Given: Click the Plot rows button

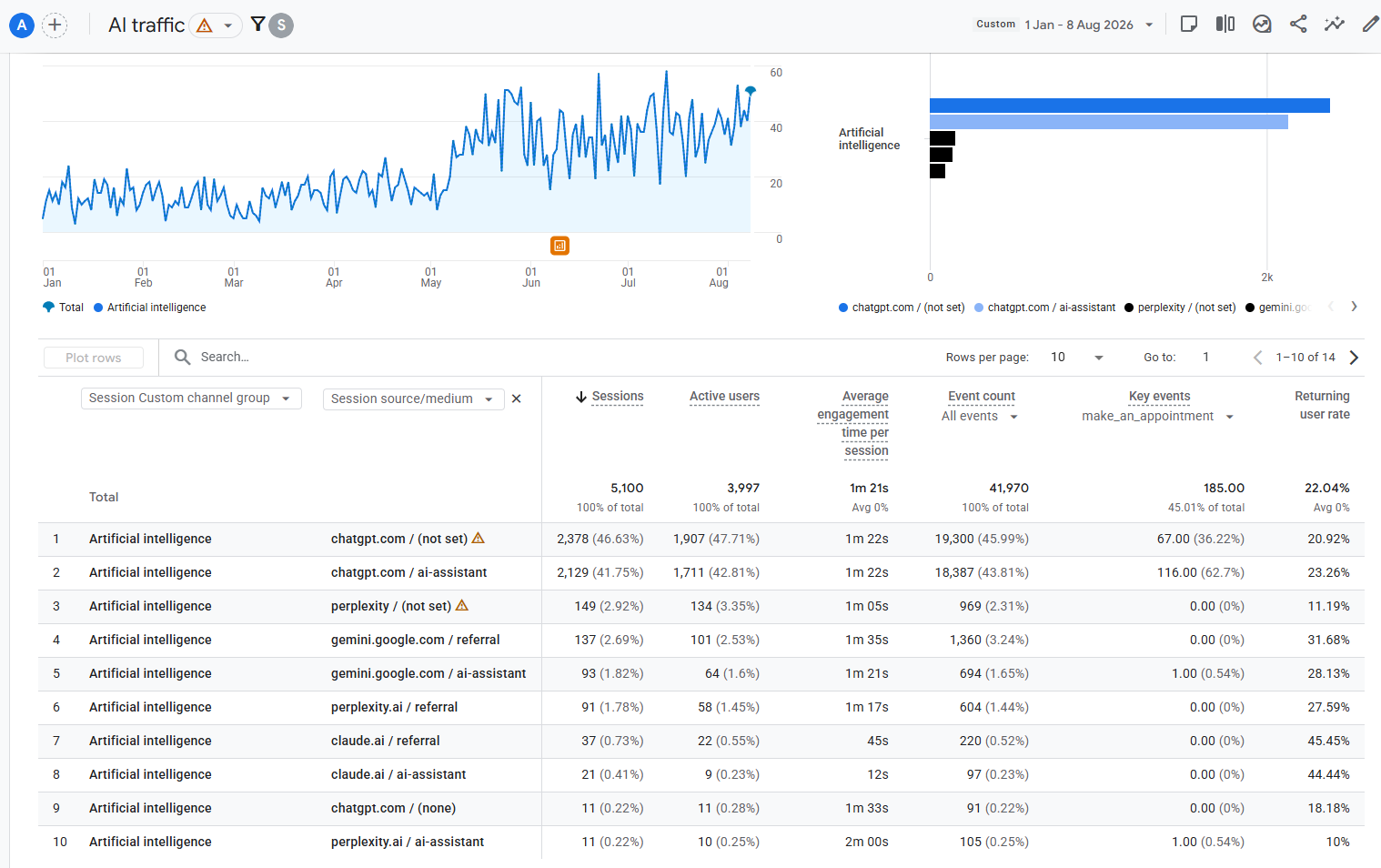Looking at the screenshot, I should tap(94, 358).
